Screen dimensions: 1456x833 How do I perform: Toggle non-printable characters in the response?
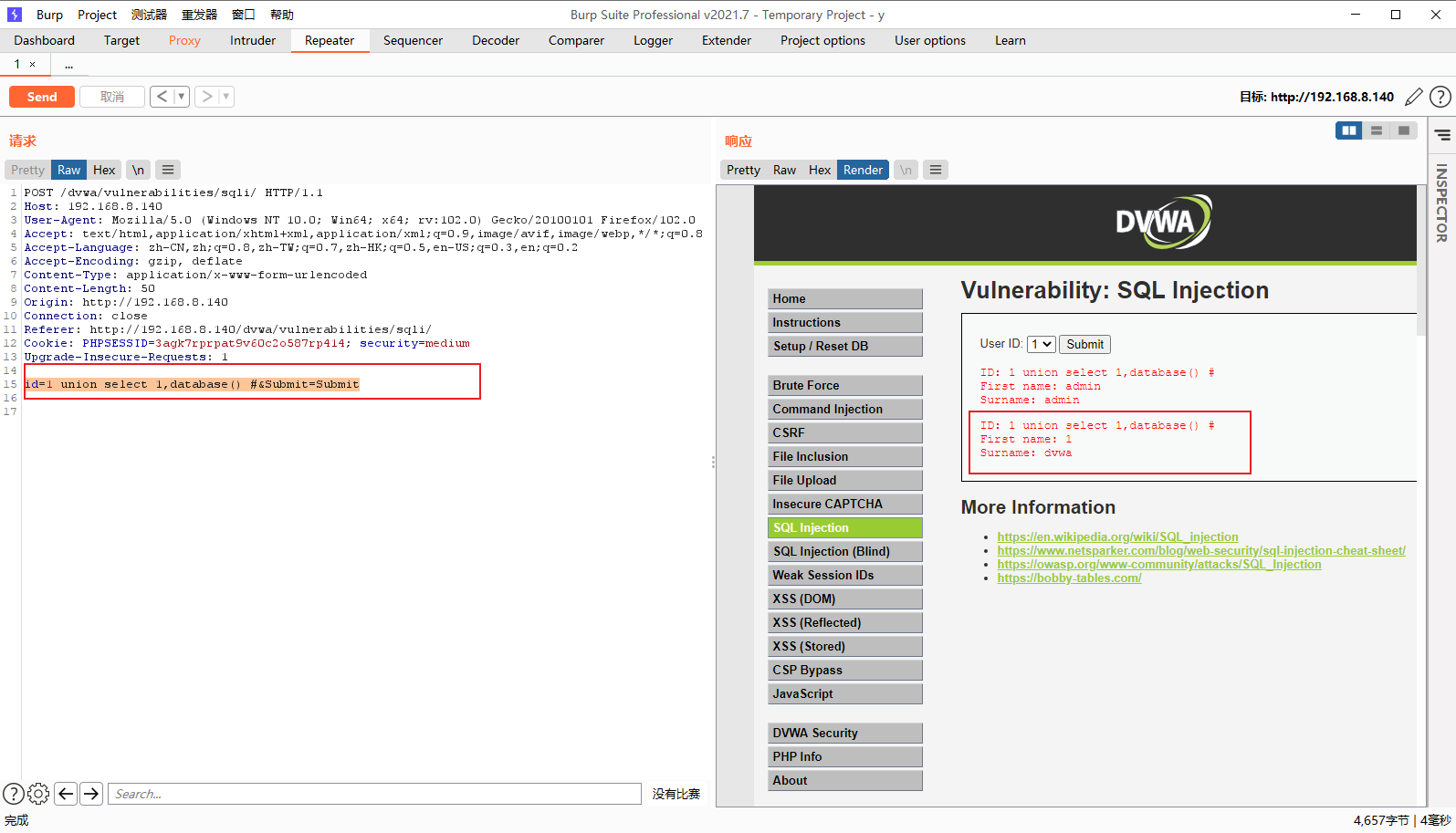906,170
